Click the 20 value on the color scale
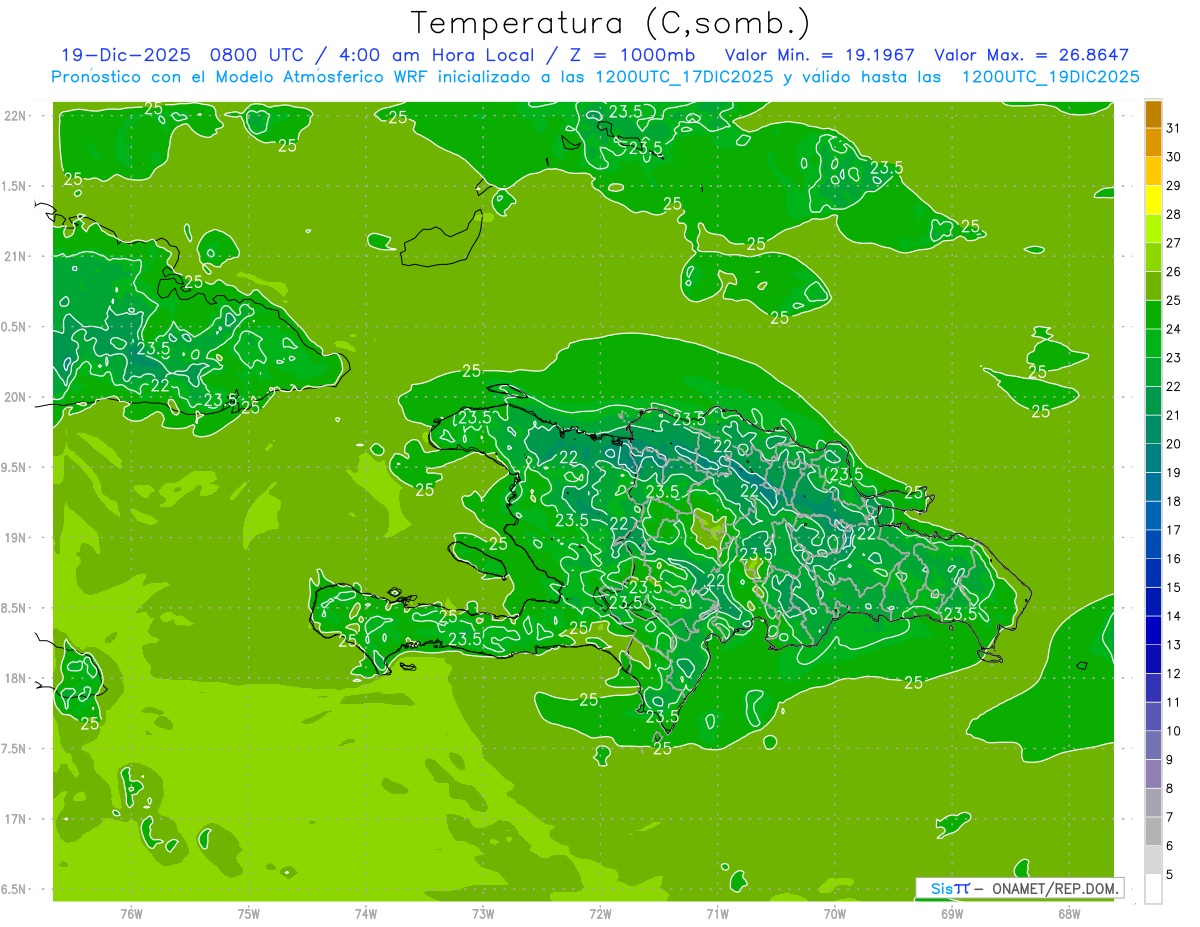 1174,444
